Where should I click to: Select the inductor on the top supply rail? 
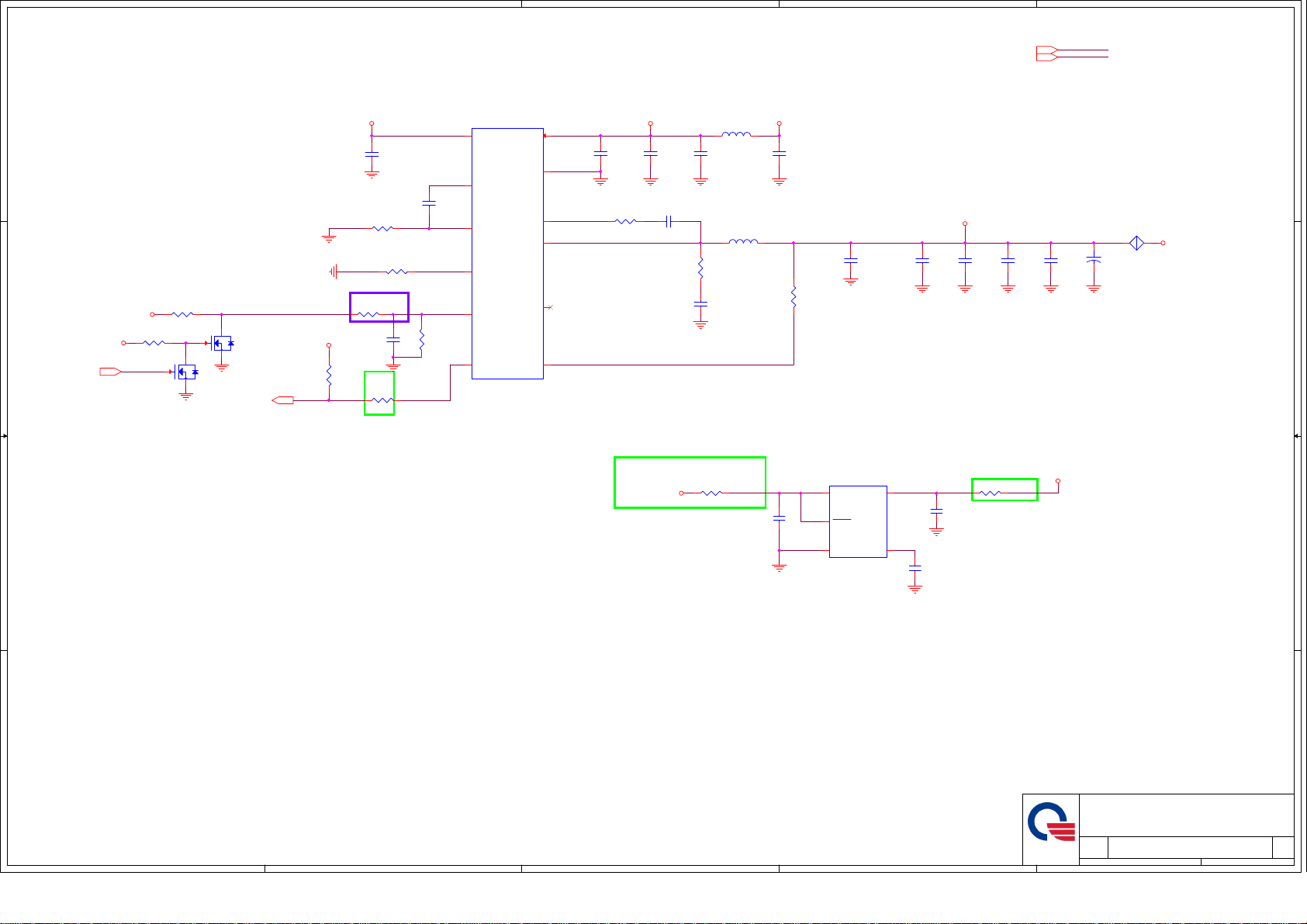pos(736,134)
